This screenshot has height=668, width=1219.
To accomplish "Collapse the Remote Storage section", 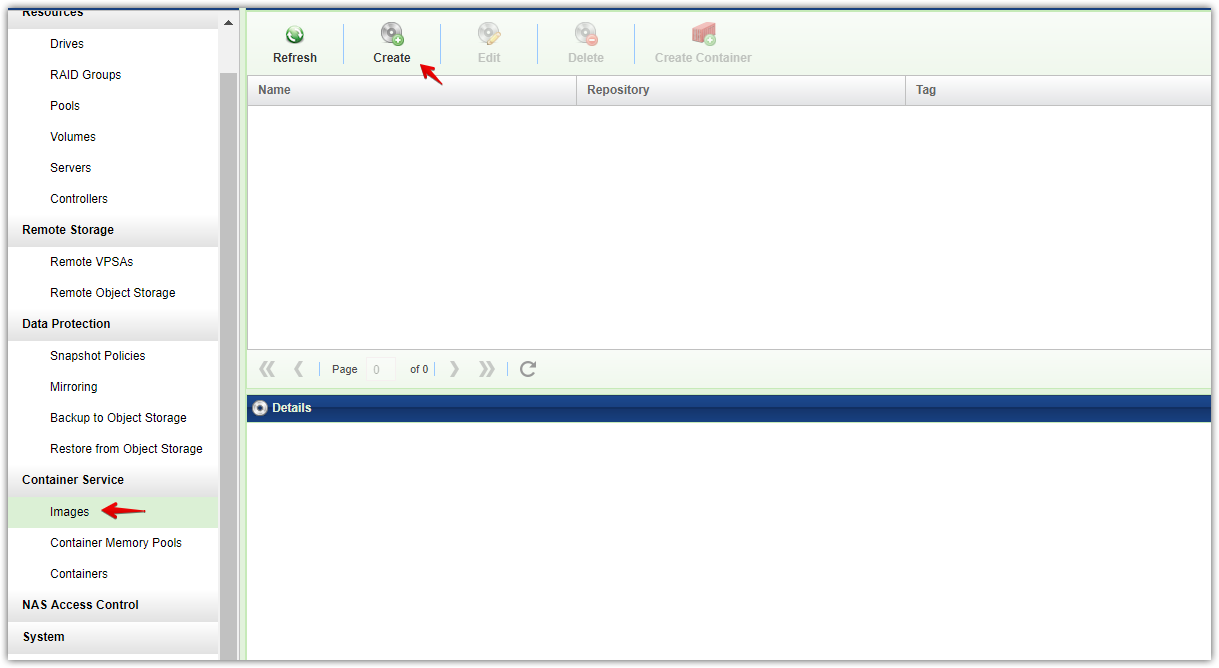I will (x=113, y=230).
